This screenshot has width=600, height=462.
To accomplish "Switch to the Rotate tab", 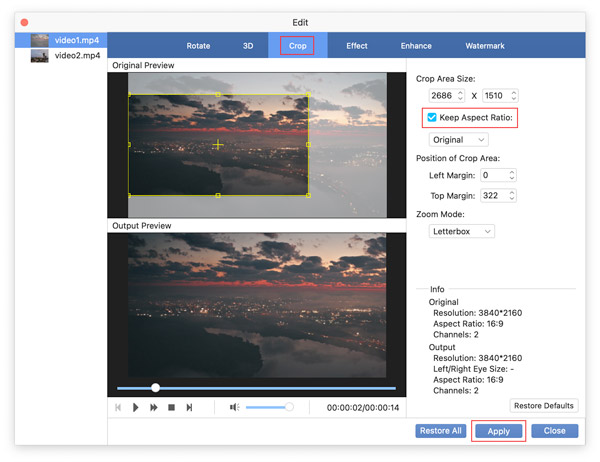I will click(198, 46).
